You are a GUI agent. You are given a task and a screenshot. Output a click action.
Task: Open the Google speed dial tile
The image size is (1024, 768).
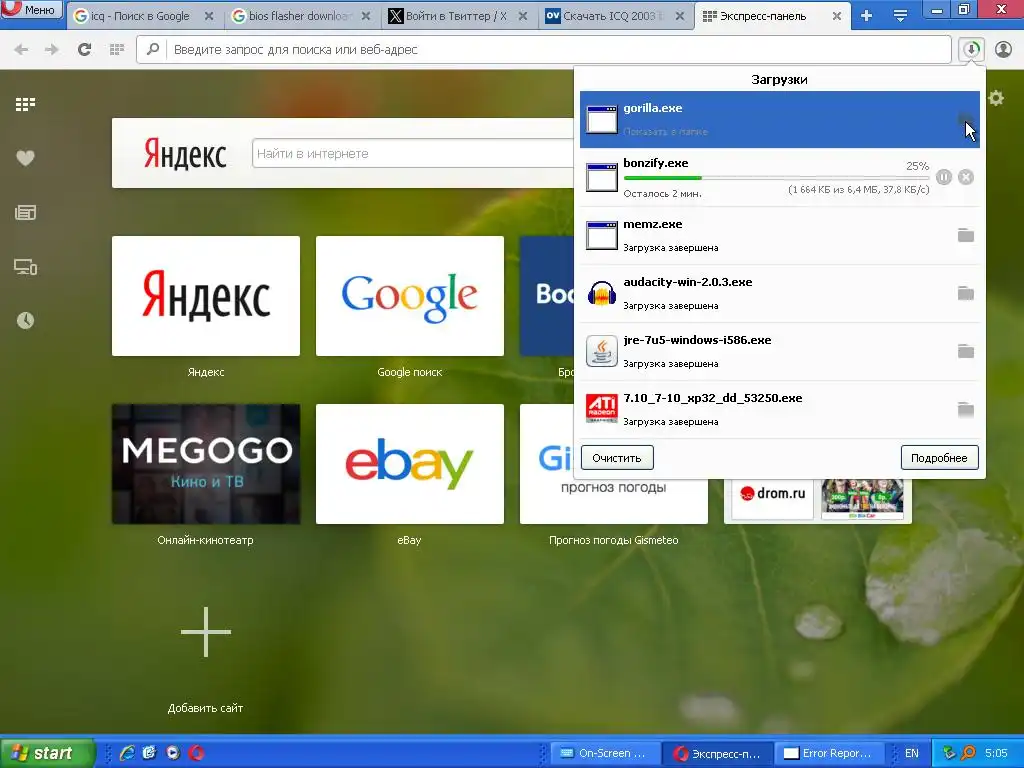click(409, 296)
